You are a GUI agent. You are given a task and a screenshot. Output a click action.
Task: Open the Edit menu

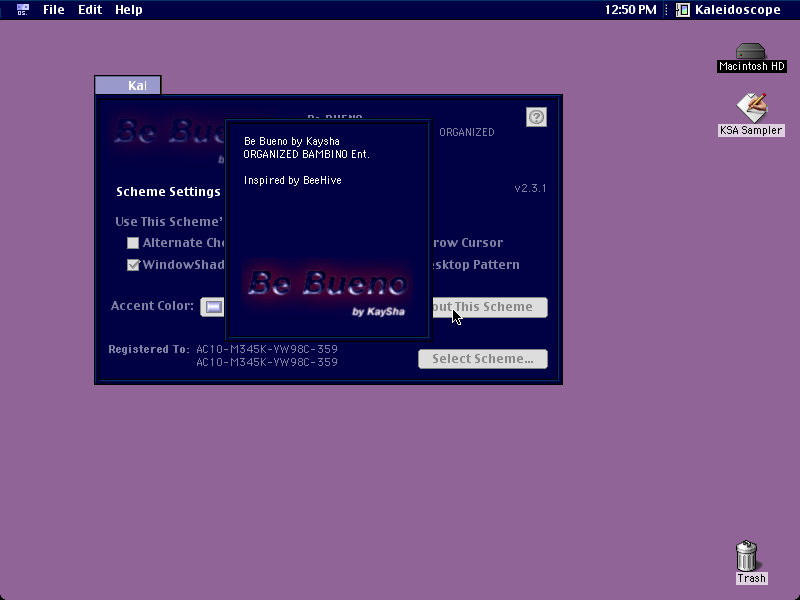(90, 10)
